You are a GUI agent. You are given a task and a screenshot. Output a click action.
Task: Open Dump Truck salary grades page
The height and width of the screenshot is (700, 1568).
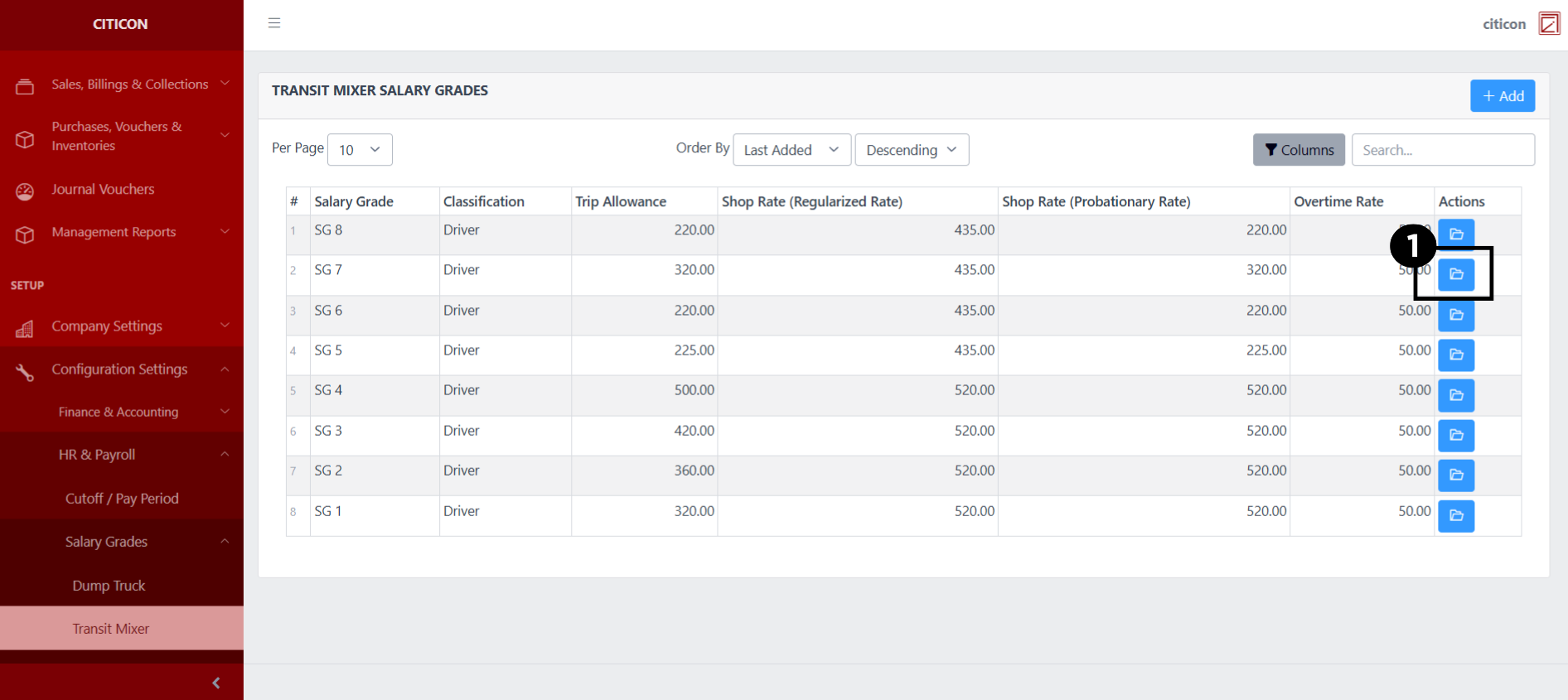(109, 586)
